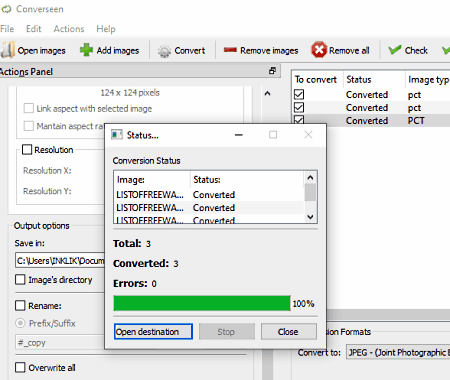Click the green Add images plus icon
Image resolution: width=450 pixels, height=380 pixels.
tap(87, 50)
